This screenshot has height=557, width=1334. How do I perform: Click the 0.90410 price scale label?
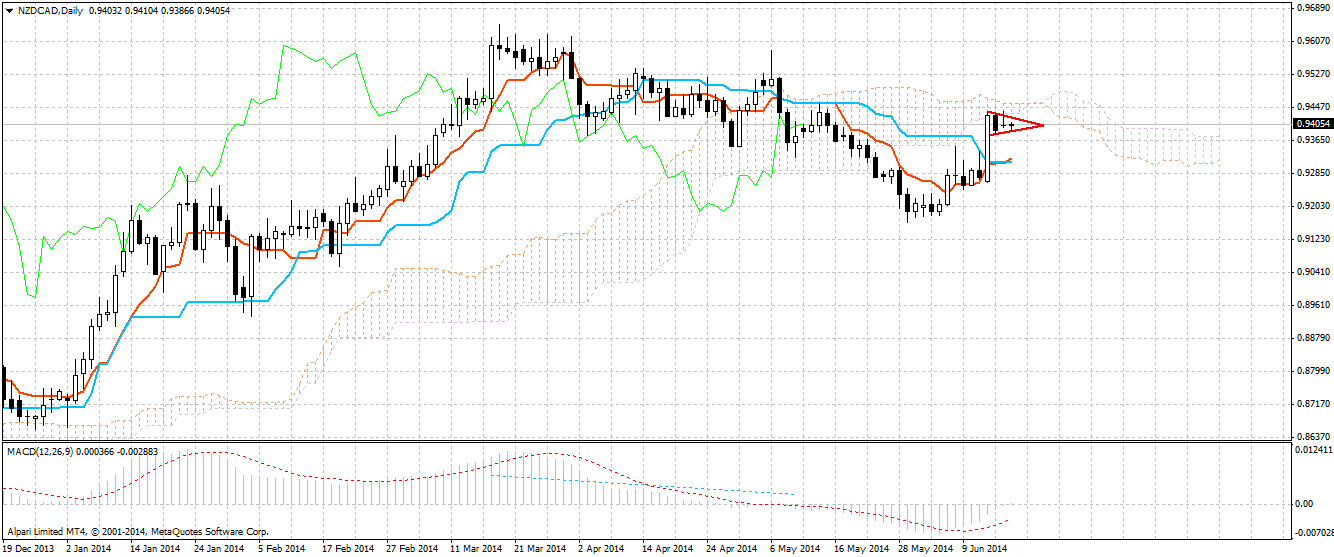pyautogui.click(x=1311, y=272)
